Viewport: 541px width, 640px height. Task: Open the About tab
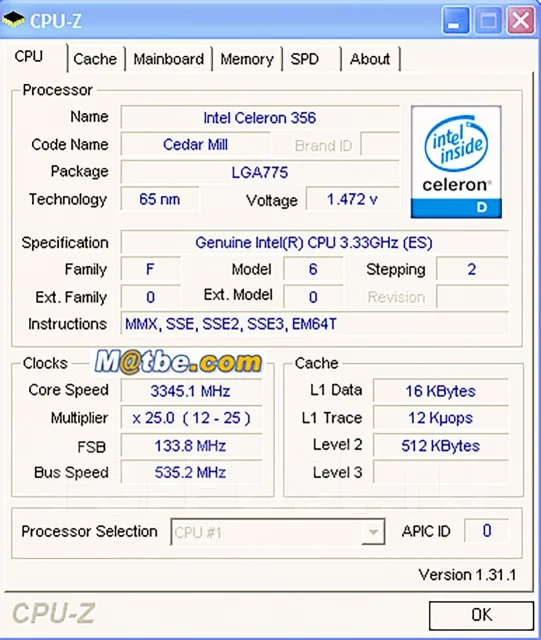[x=370, y=59]
